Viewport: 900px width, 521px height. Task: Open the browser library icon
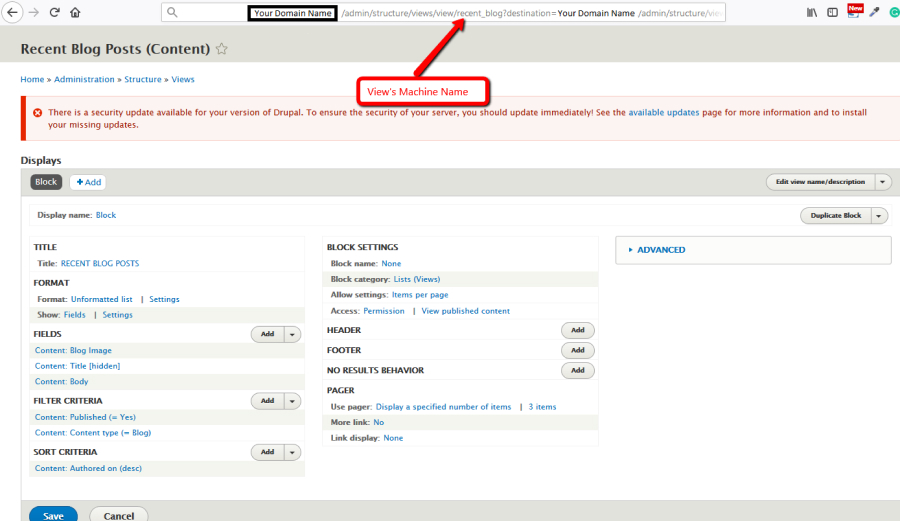pyautogui.click(x=812, y=12)
